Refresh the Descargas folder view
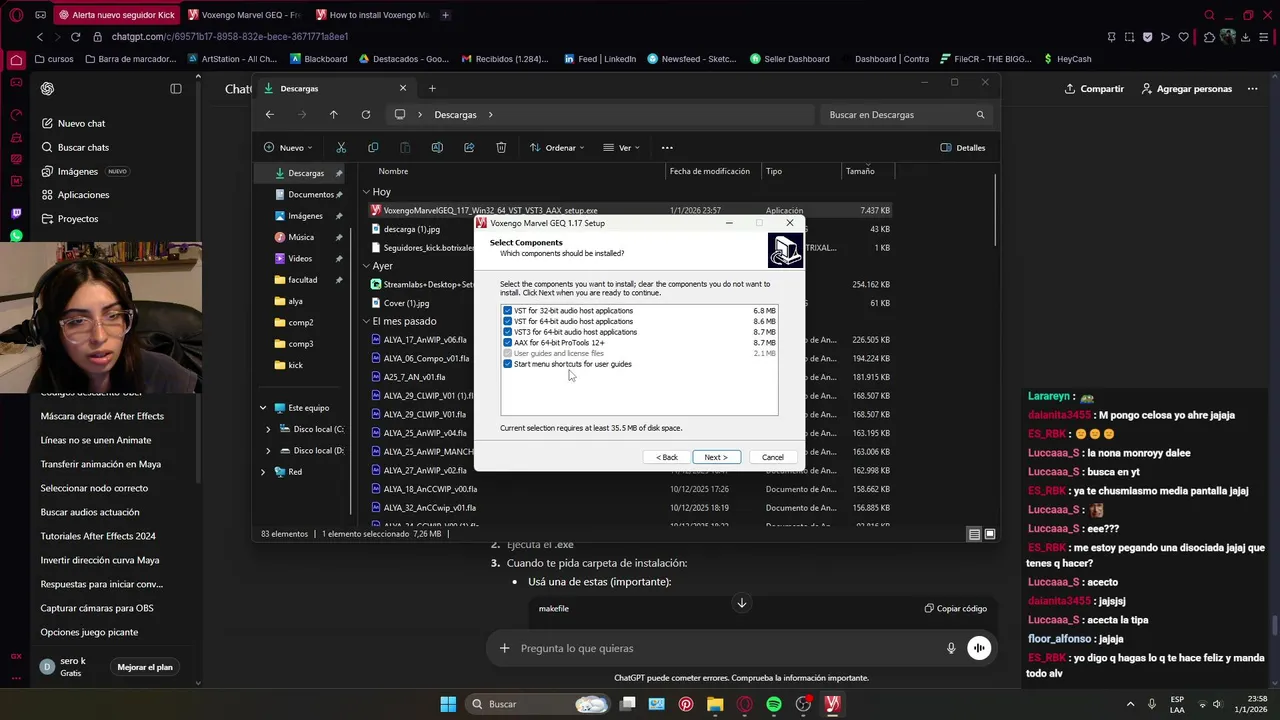The height and width of the screenshot is (720, 1280). 366,114
